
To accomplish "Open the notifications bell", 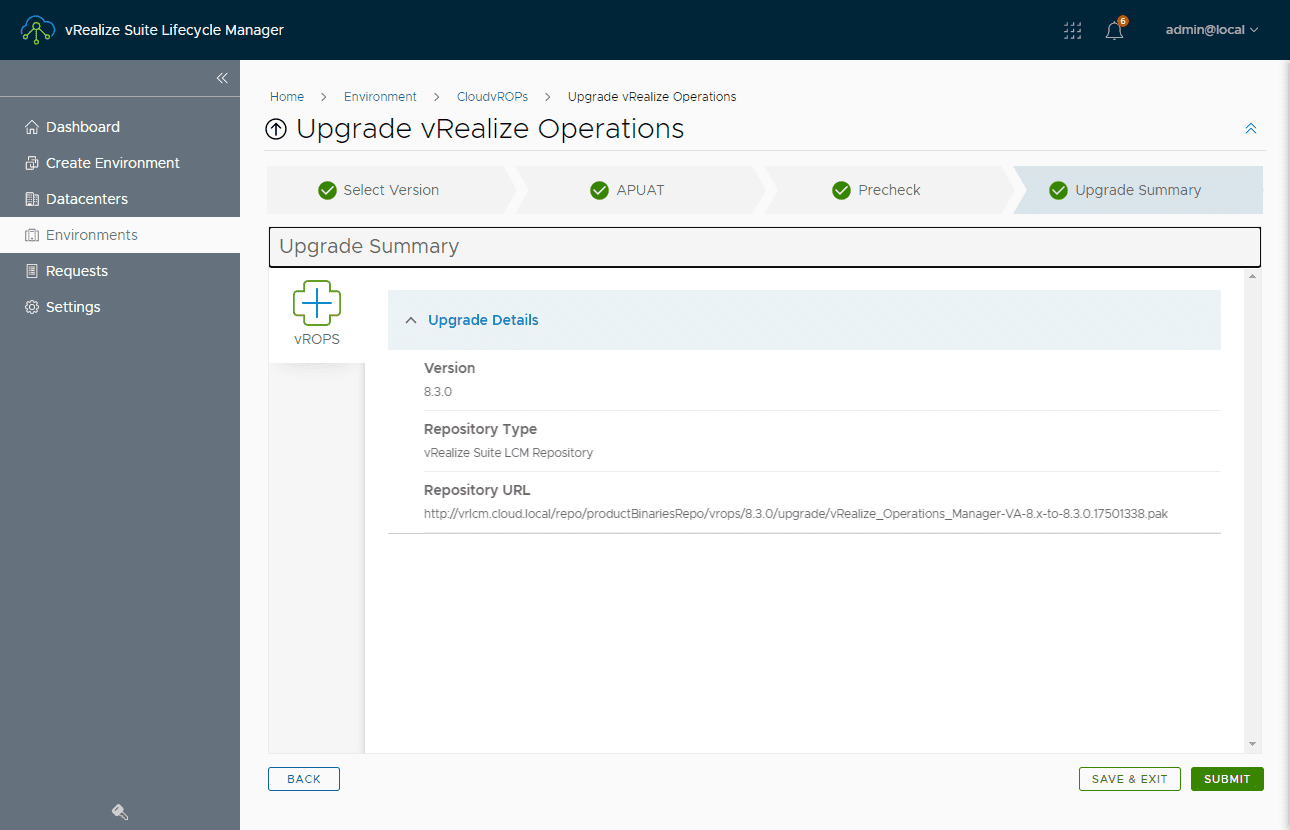I will [1114, 30].
